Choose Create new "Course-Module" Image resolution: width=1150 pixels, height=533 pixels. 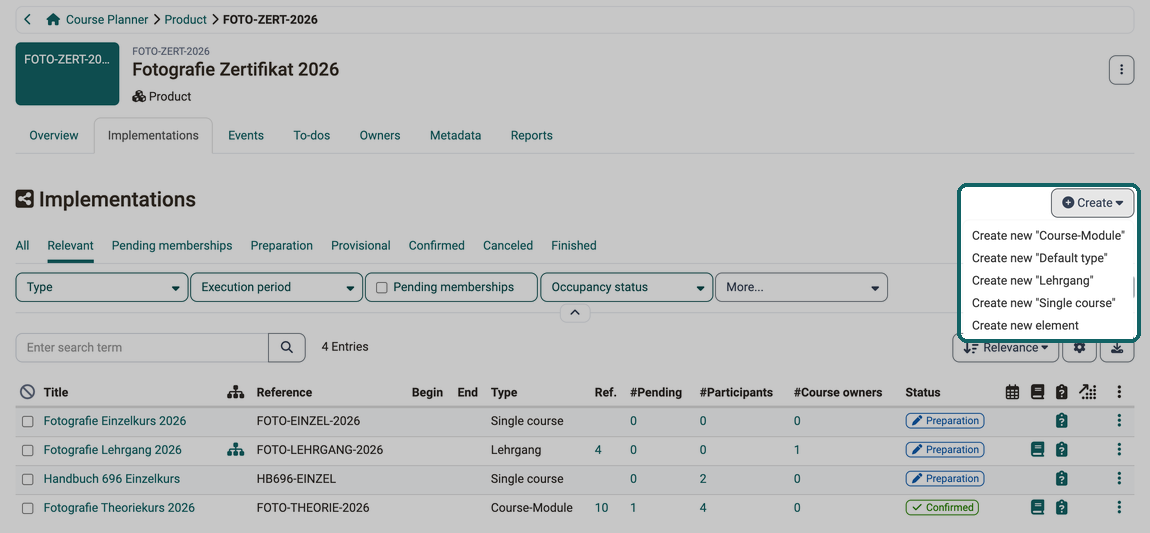click(1049, 236)
